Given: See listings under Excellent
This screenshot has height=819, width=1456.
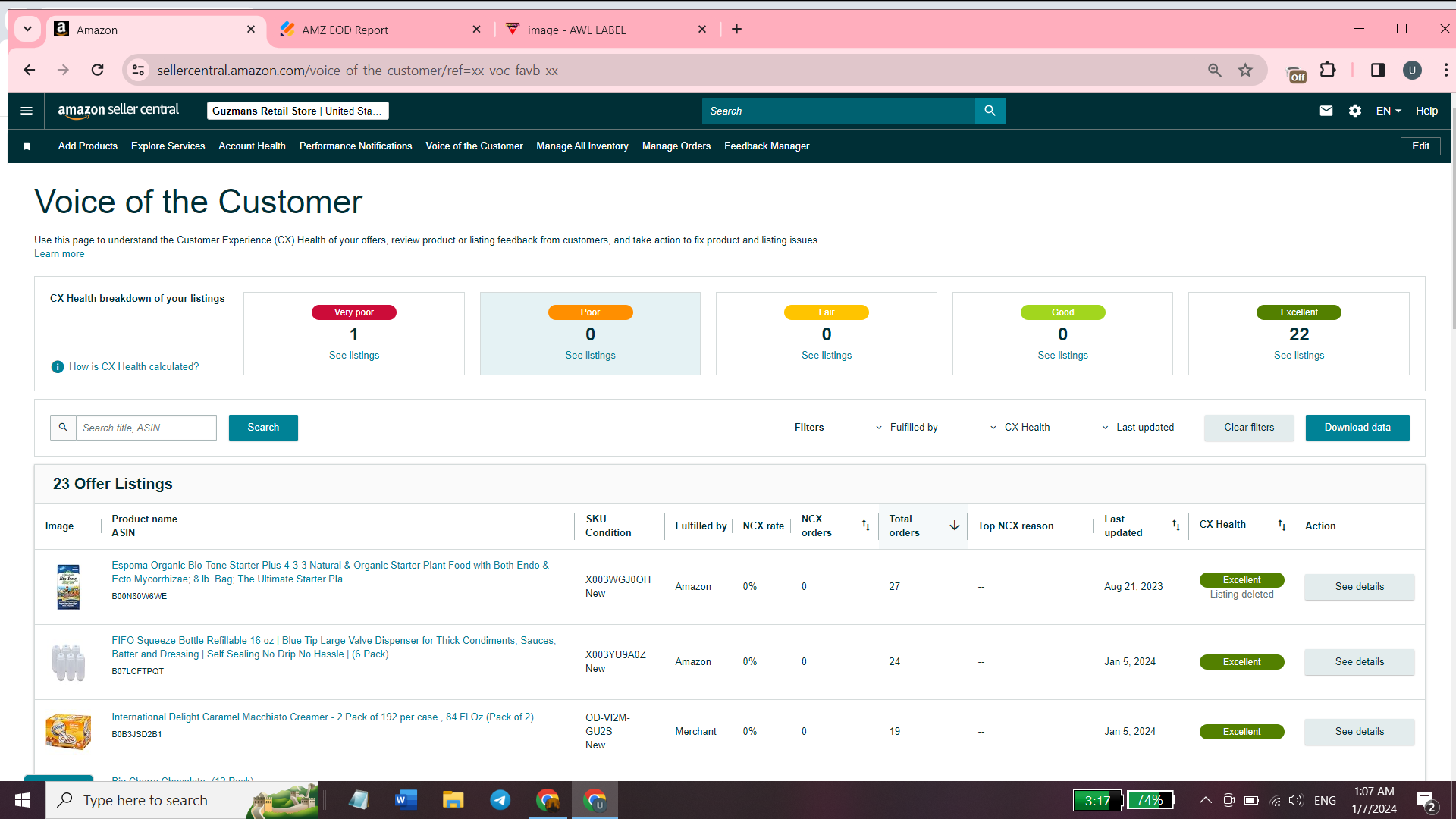Looking at the screenshot, I should tap(1299, 356).
